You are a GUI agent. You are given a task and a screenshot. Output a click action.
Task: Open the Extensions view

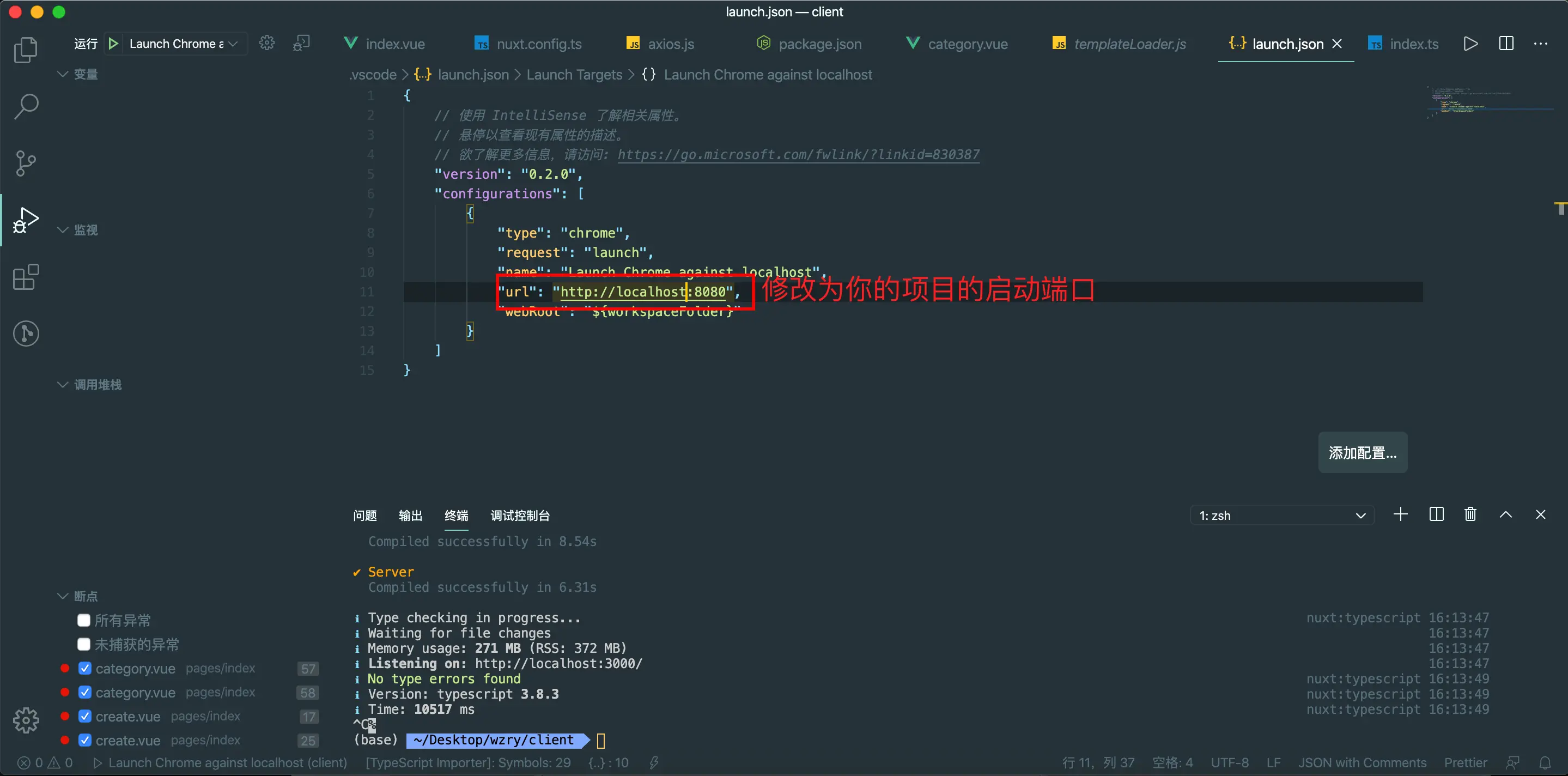click(x=26, y=277)
